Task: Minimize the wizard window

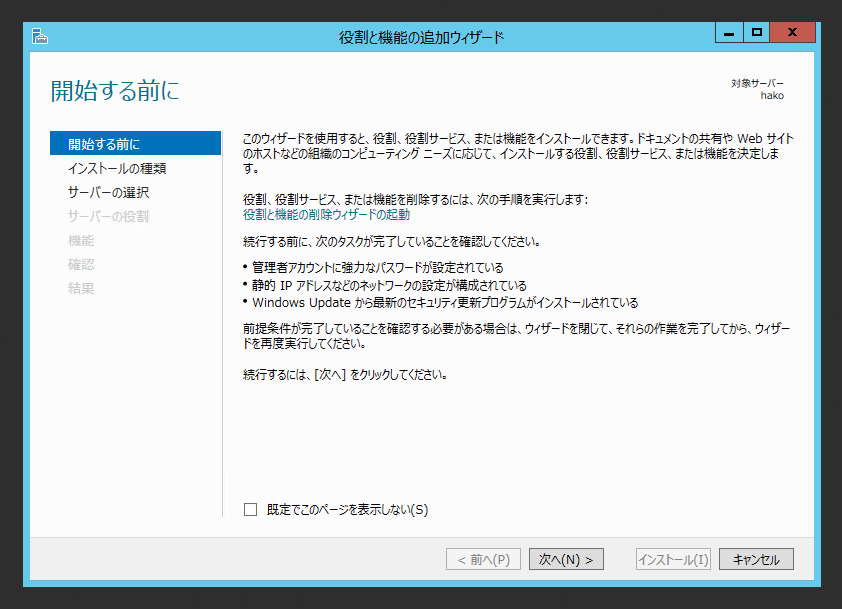Action: point(729,32)
